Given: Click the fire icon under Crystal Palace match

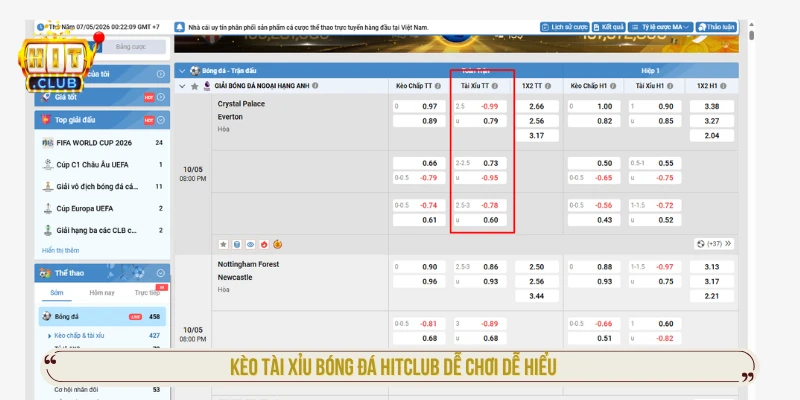Looking at the screenshot, I should click(x=264, y=244).
